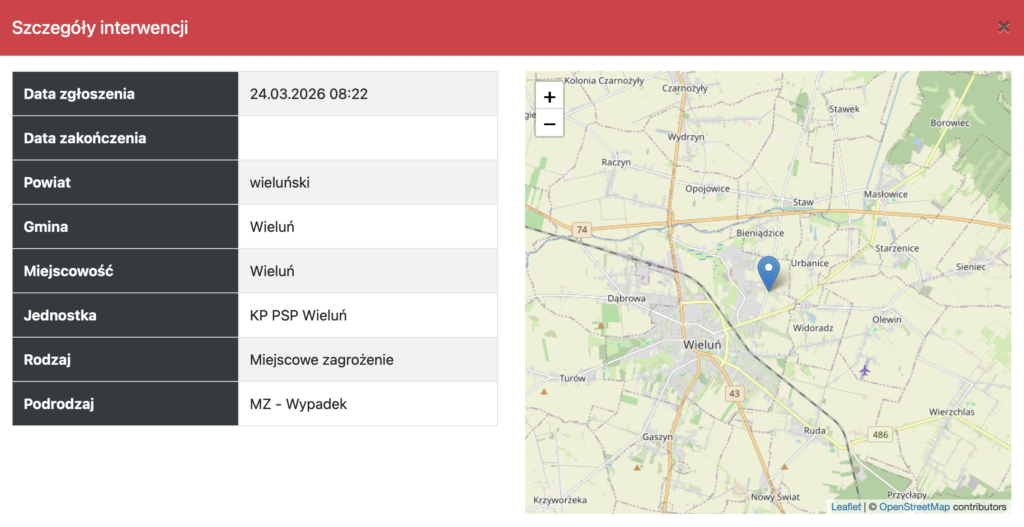Click Opojowice label on the map
The height and width of the screenshot is (527, 1024).
[707, 189]
